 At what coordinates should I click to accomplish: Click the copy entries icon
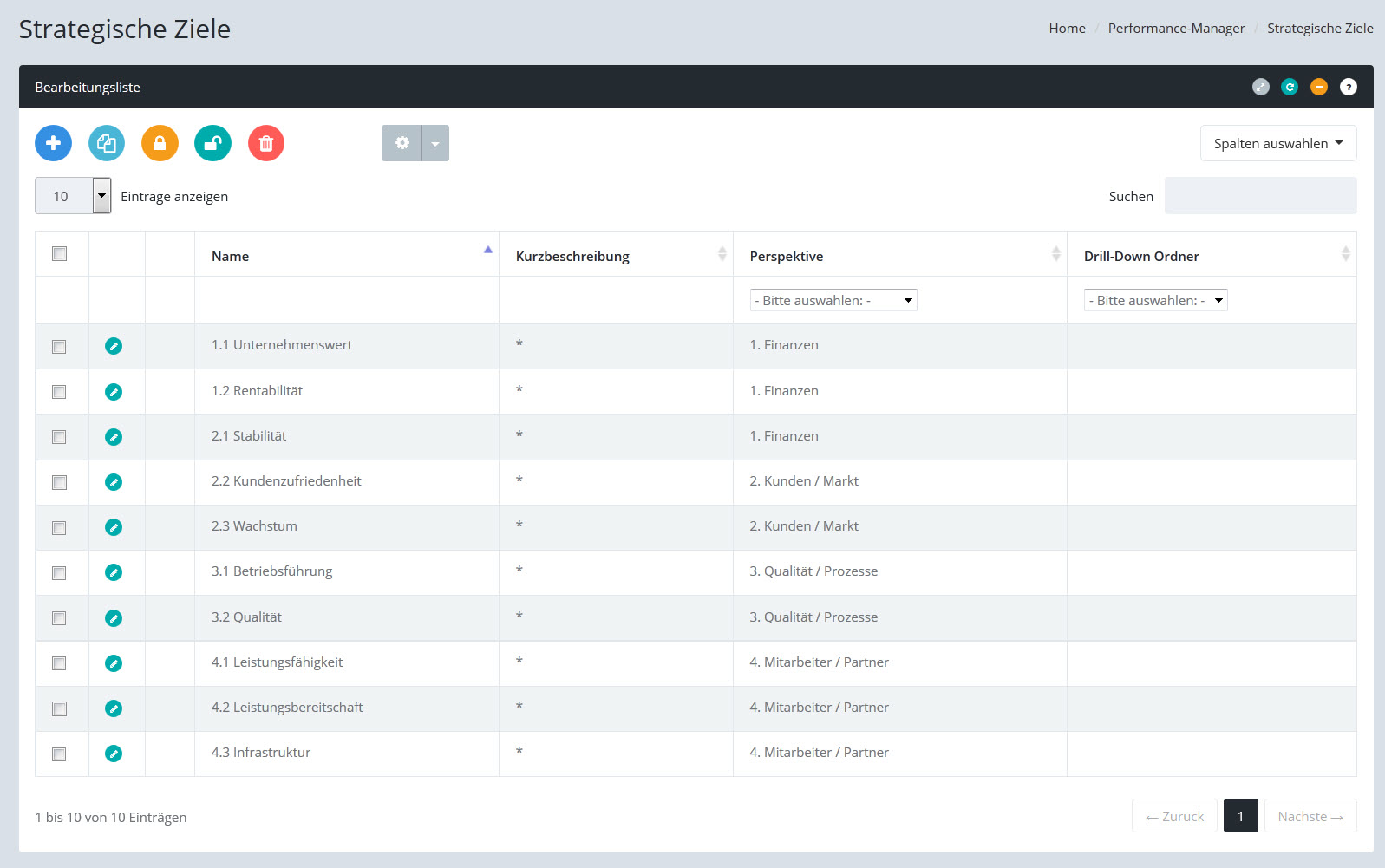coord(107,143)
